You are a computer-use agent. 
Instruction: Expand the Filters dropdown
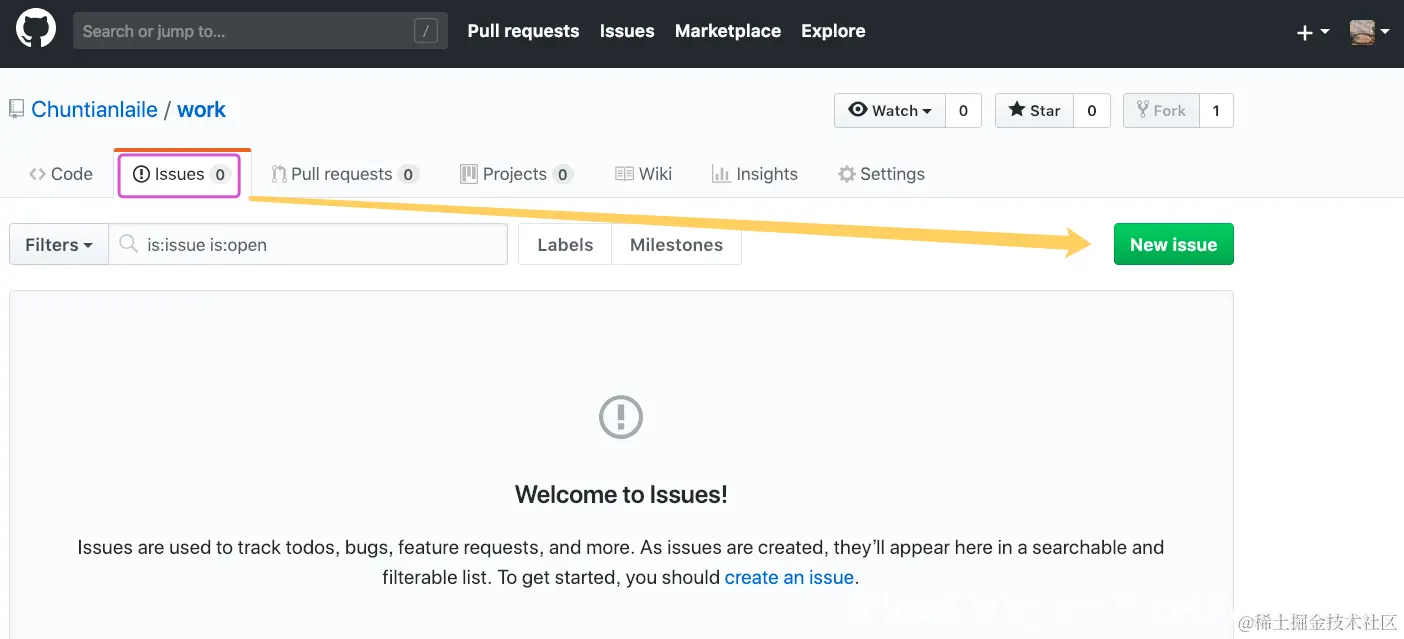click(x=59, y=245)
